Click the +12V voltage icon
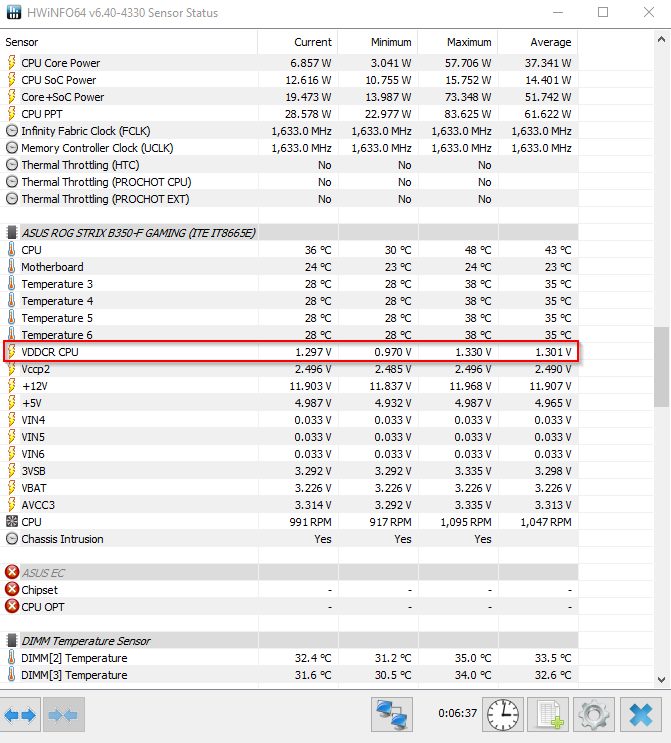The width and height of the screenshot is (671, 743). pos(11,386)
